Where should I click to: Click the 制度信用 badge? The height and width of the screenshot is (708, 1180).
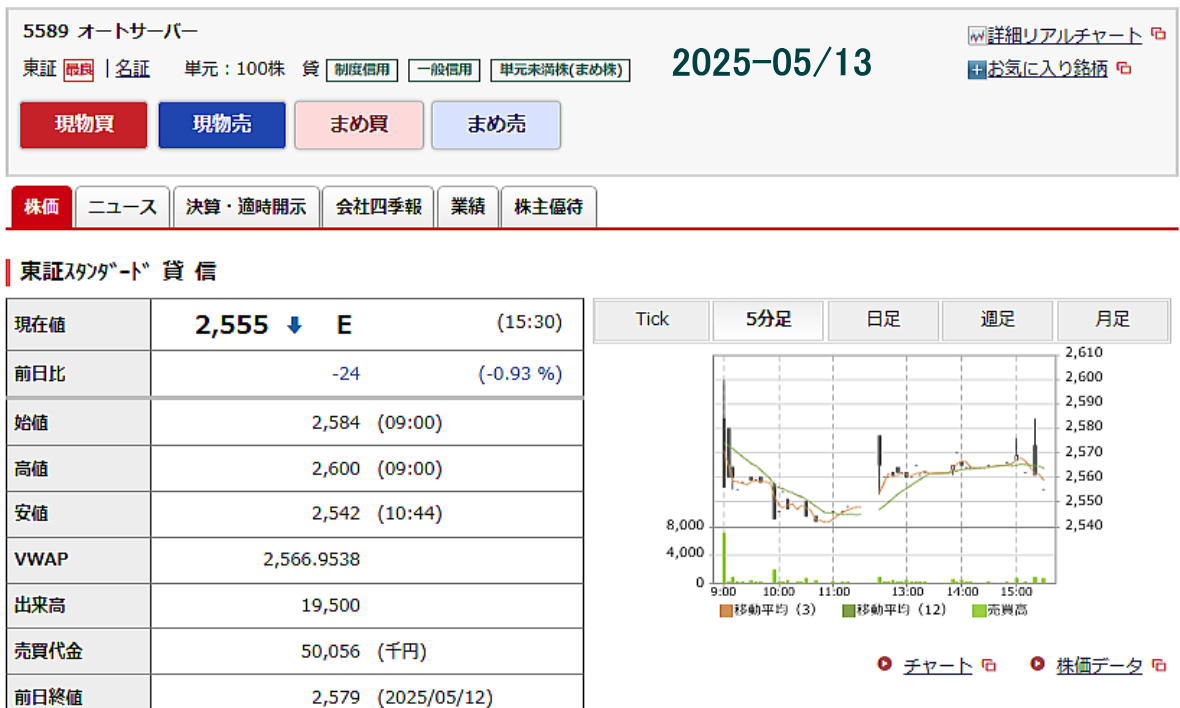click(362, 70)
